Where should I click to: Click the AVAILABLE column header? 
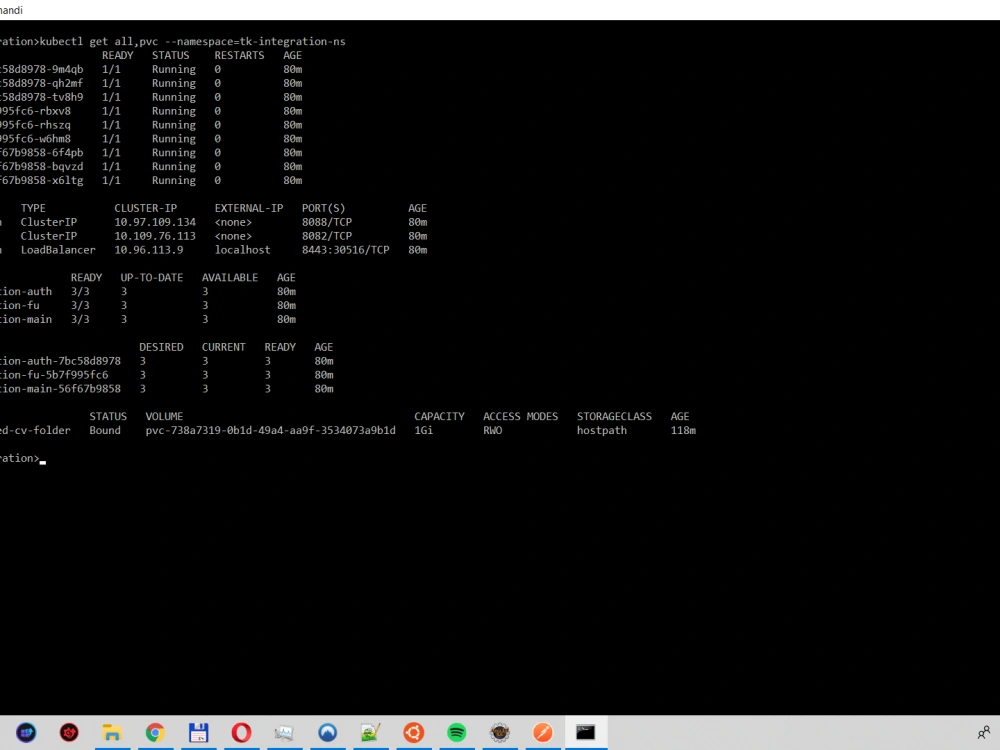230,278
